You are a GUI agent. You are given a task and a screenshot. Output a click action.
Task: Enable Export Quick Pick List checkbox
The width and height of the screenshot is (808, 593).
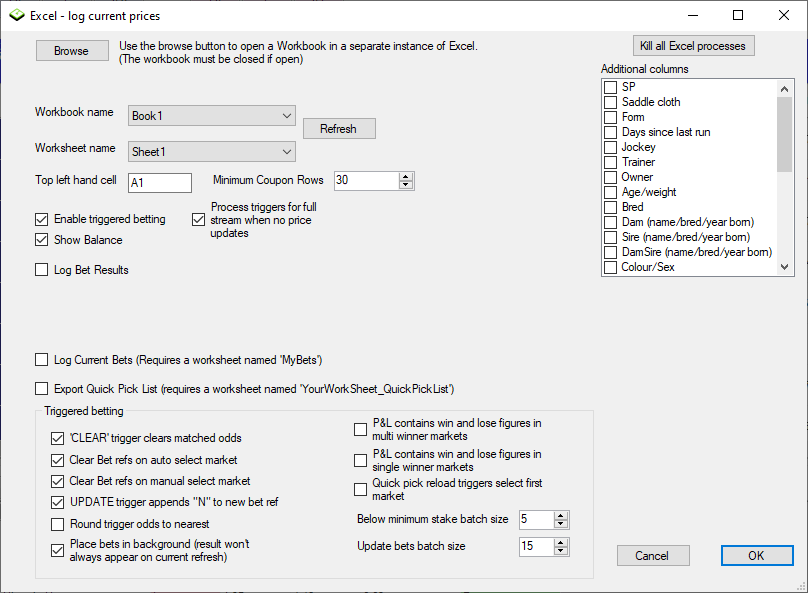tap(42, 389)
